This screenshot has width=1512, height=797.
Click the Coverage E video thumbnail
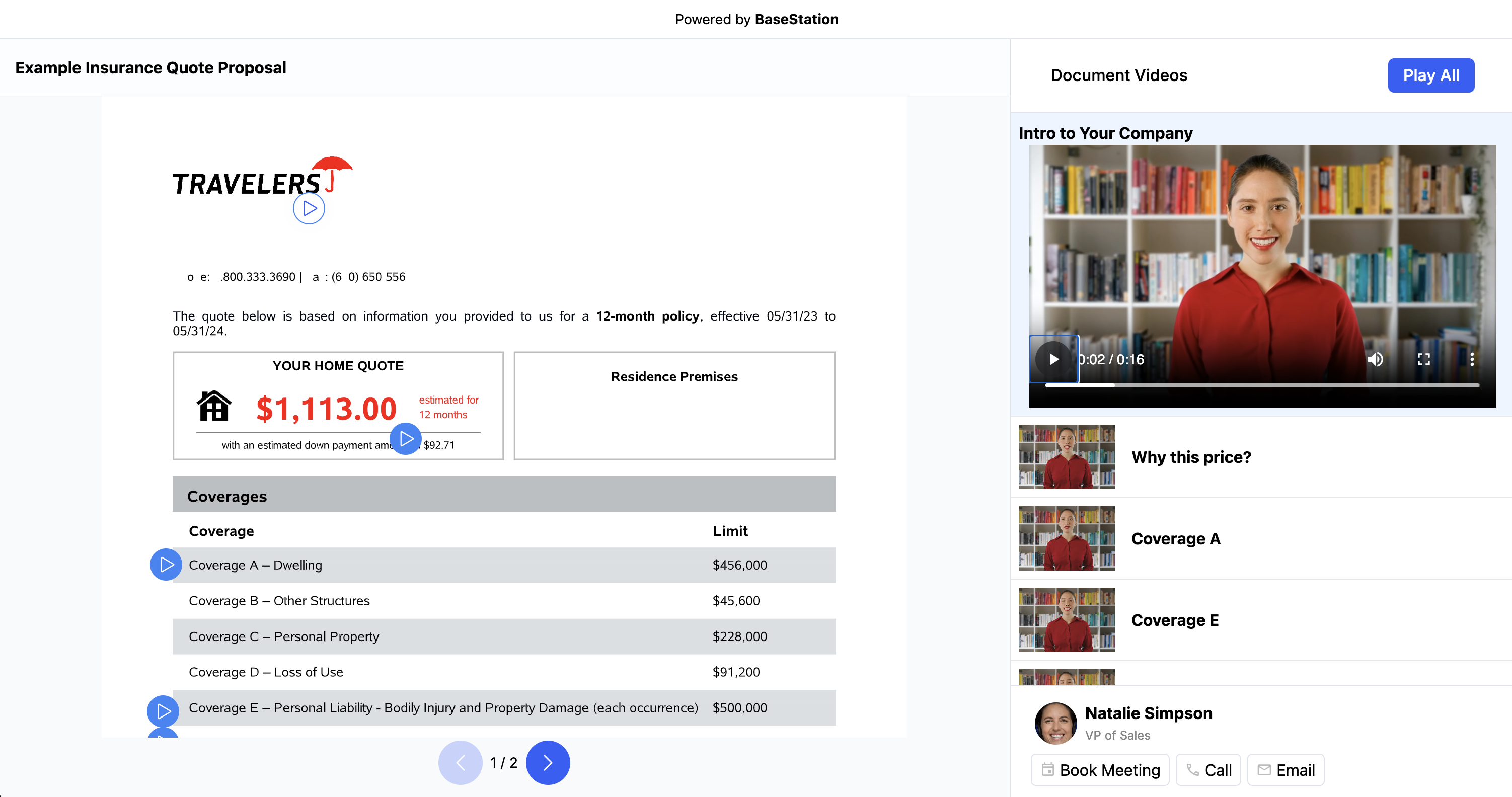(x=1067, y=620)
